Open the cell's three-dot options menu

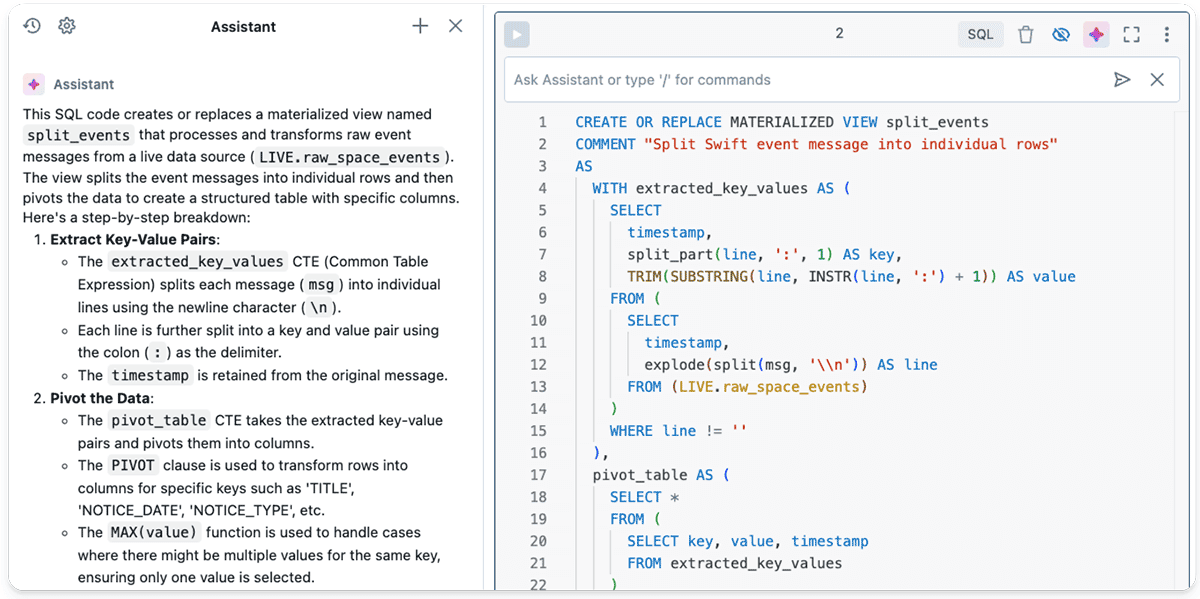coord(1166,35)
